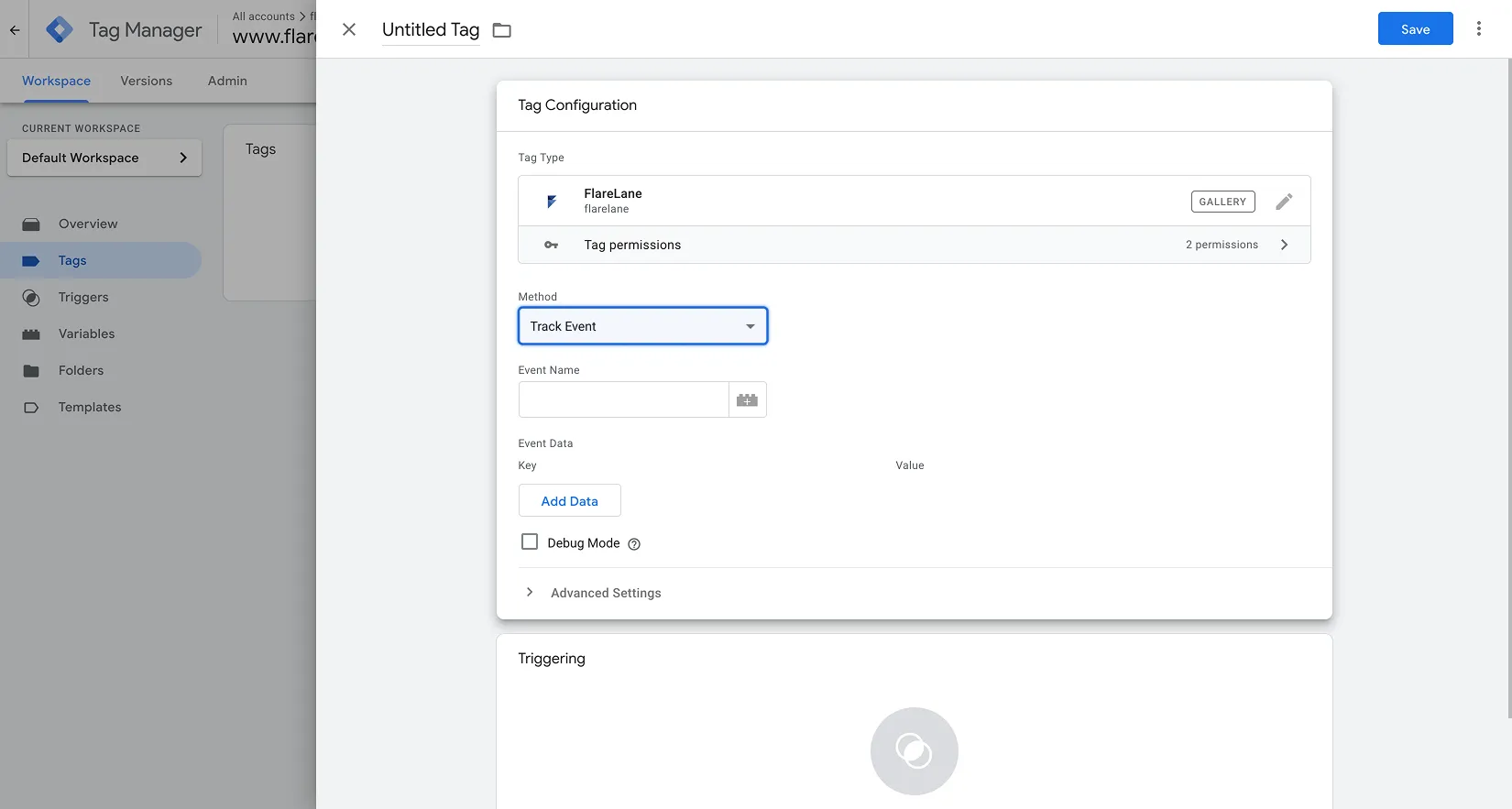Switch to the Workspace tab
The height and width of the screenshot is (809, 1512).
pyautogui.click(x=56, y=81)
